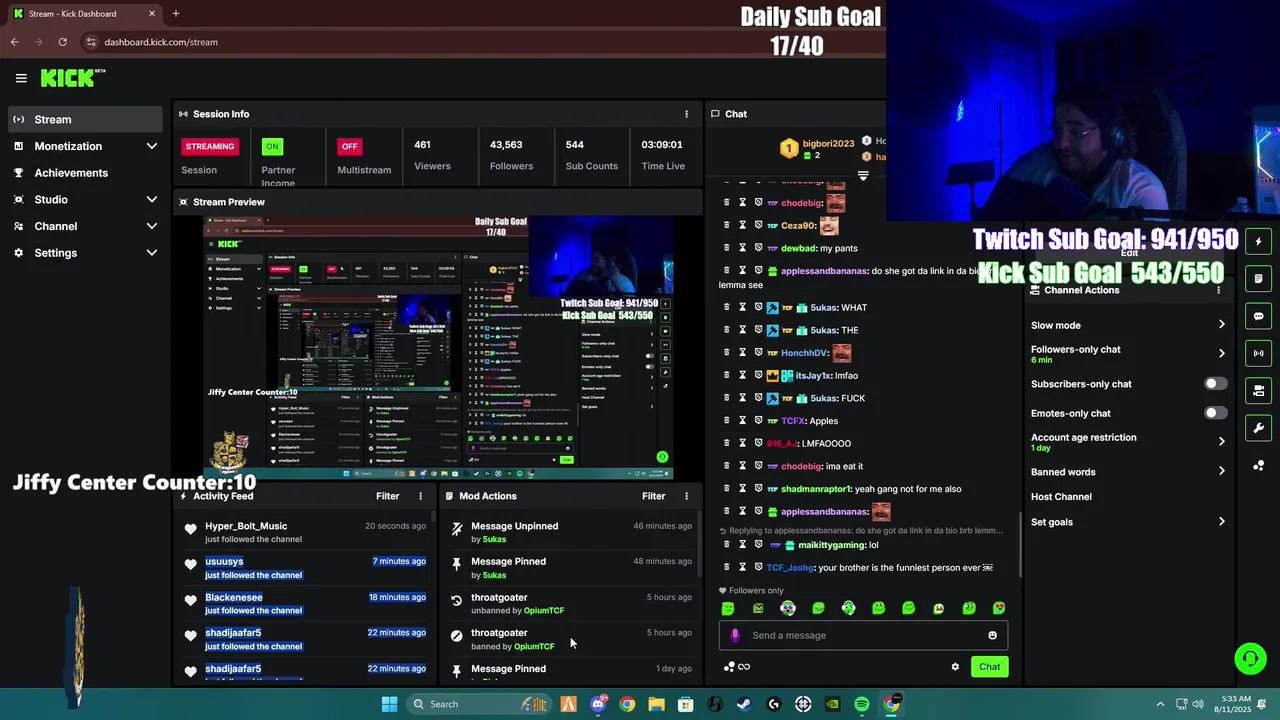The width and height of the screenshot is (1280, 720).
Task: Click the chat settings gear icon
Action: [x=955, y=667]
